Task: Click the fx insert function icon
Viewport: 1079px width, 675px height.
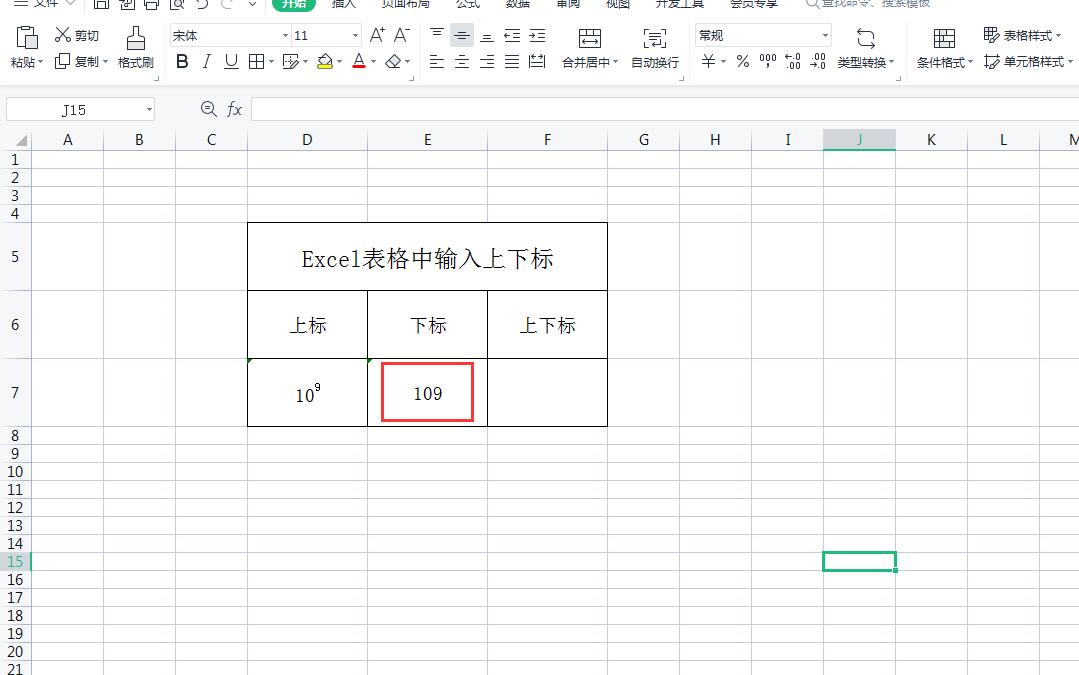Action: tap(234, 109)
